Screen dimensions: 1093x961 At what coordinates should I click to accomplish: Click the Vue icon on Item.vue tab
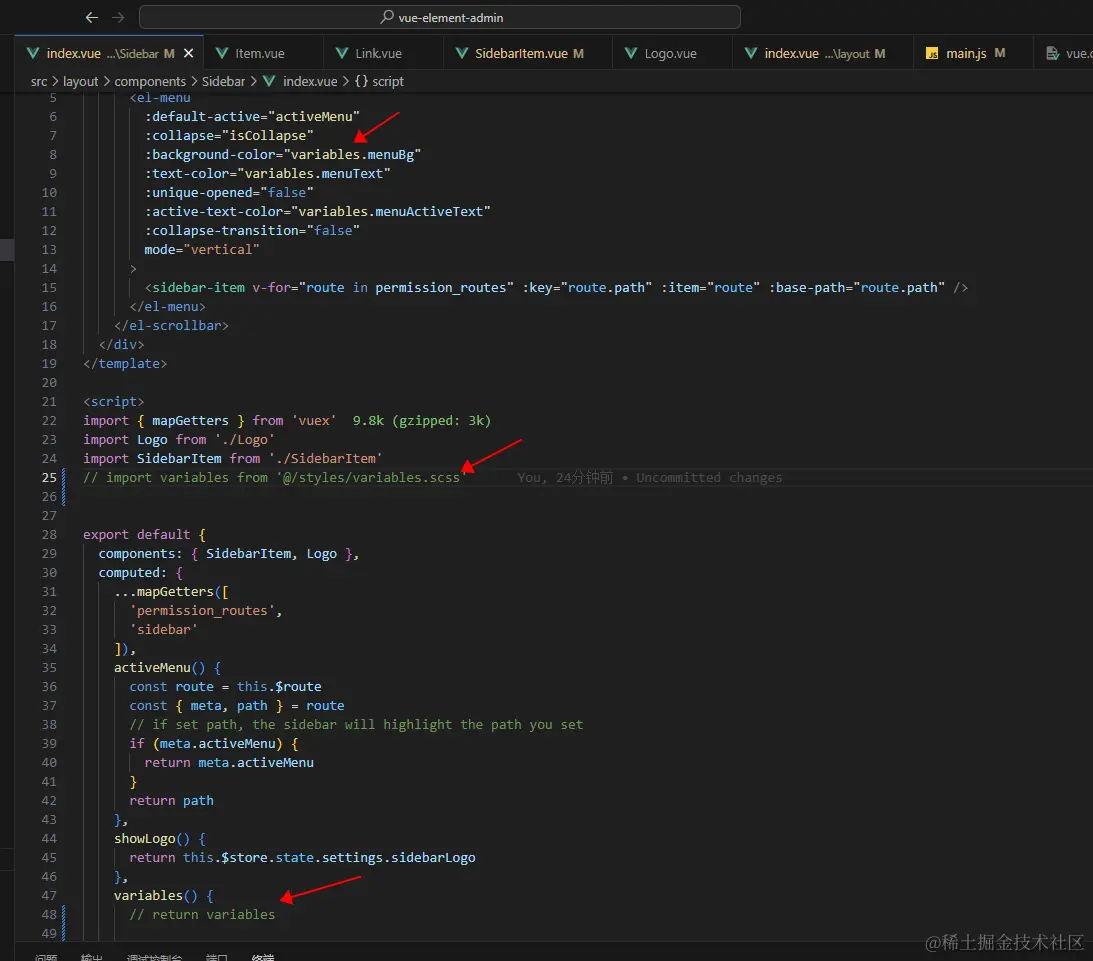click(x=222, y=54)
